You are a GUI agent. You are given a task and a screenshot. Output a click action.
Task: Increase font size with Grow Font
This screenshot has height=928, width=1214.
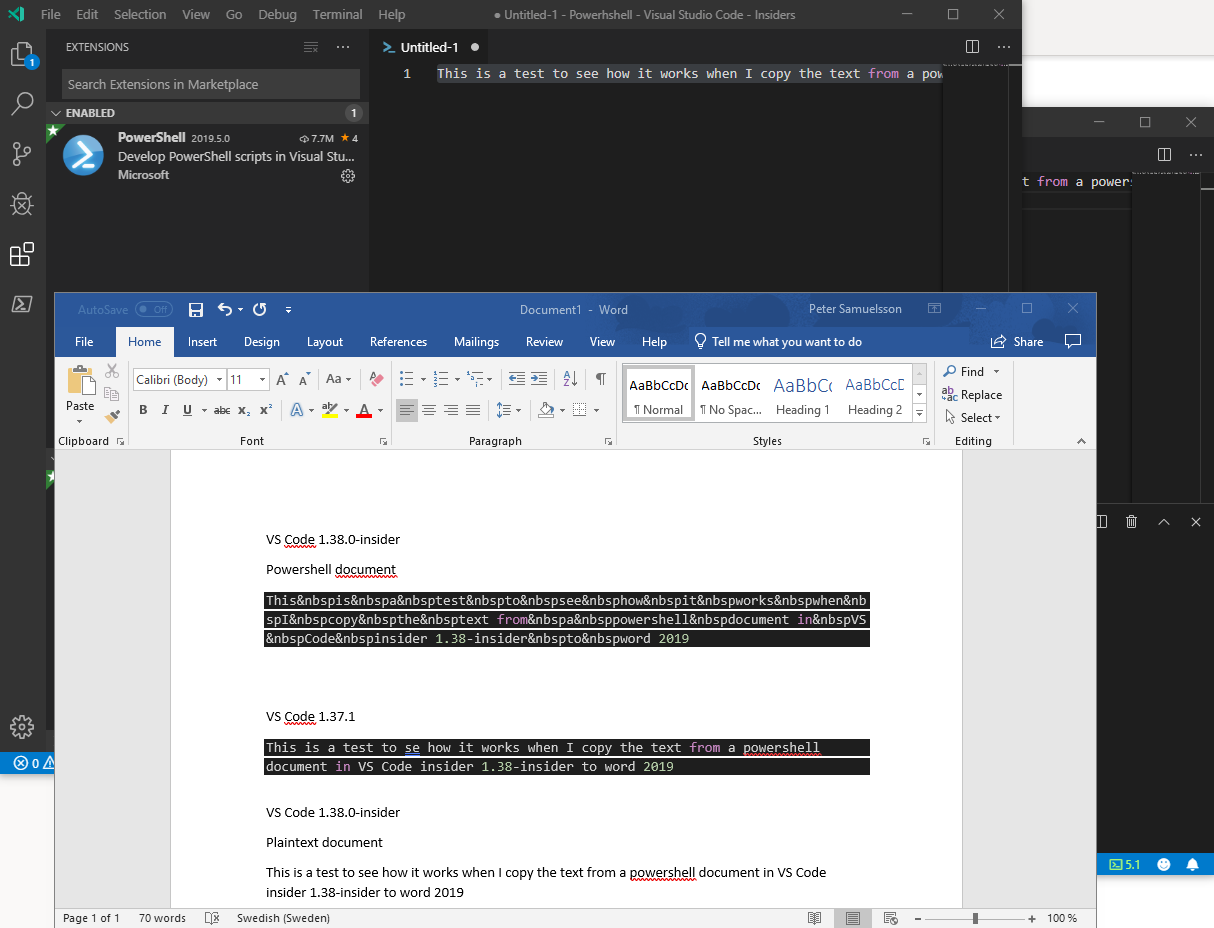[x=282, y=380]
